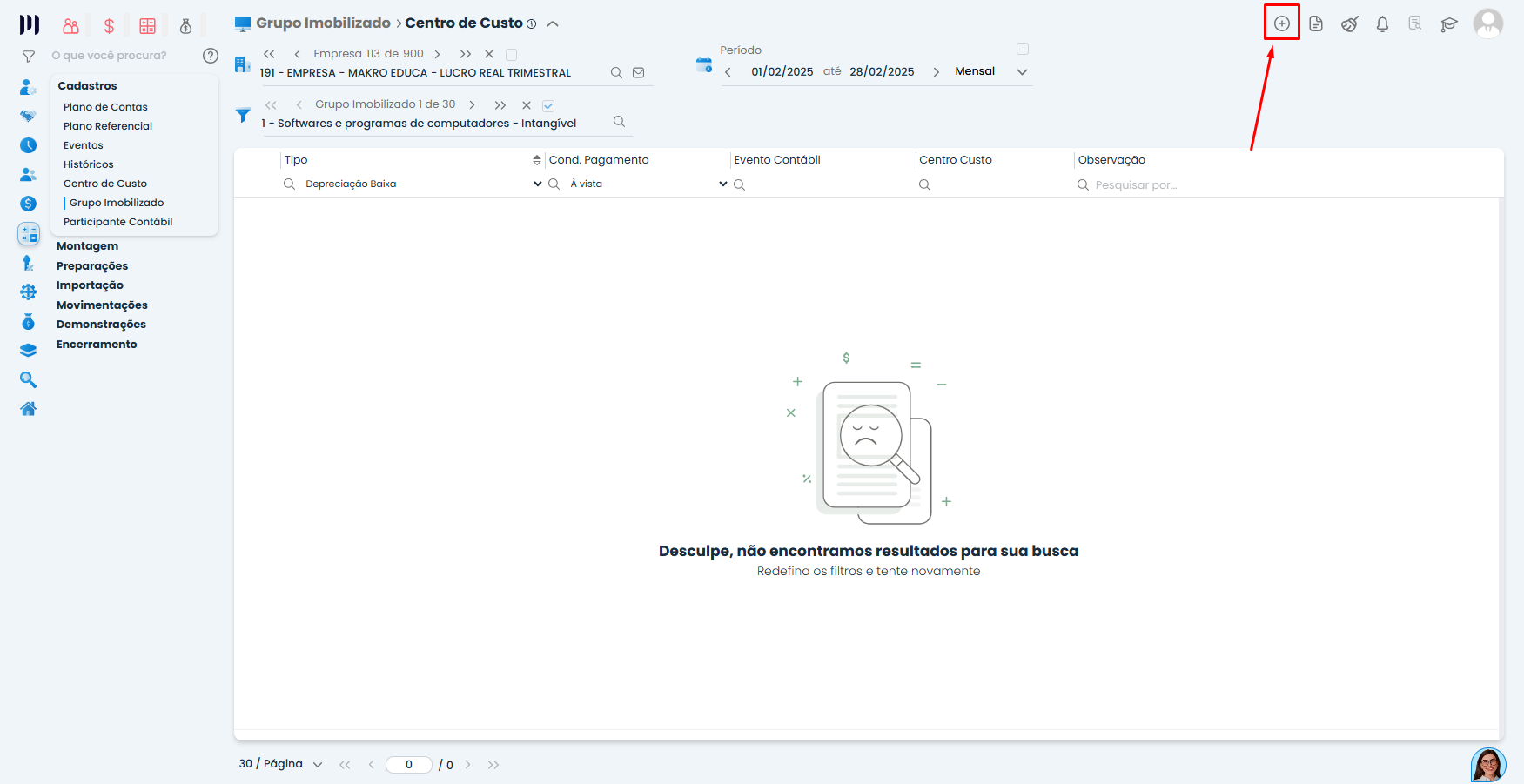Open the Movimentações menu item

pos(102,305)
